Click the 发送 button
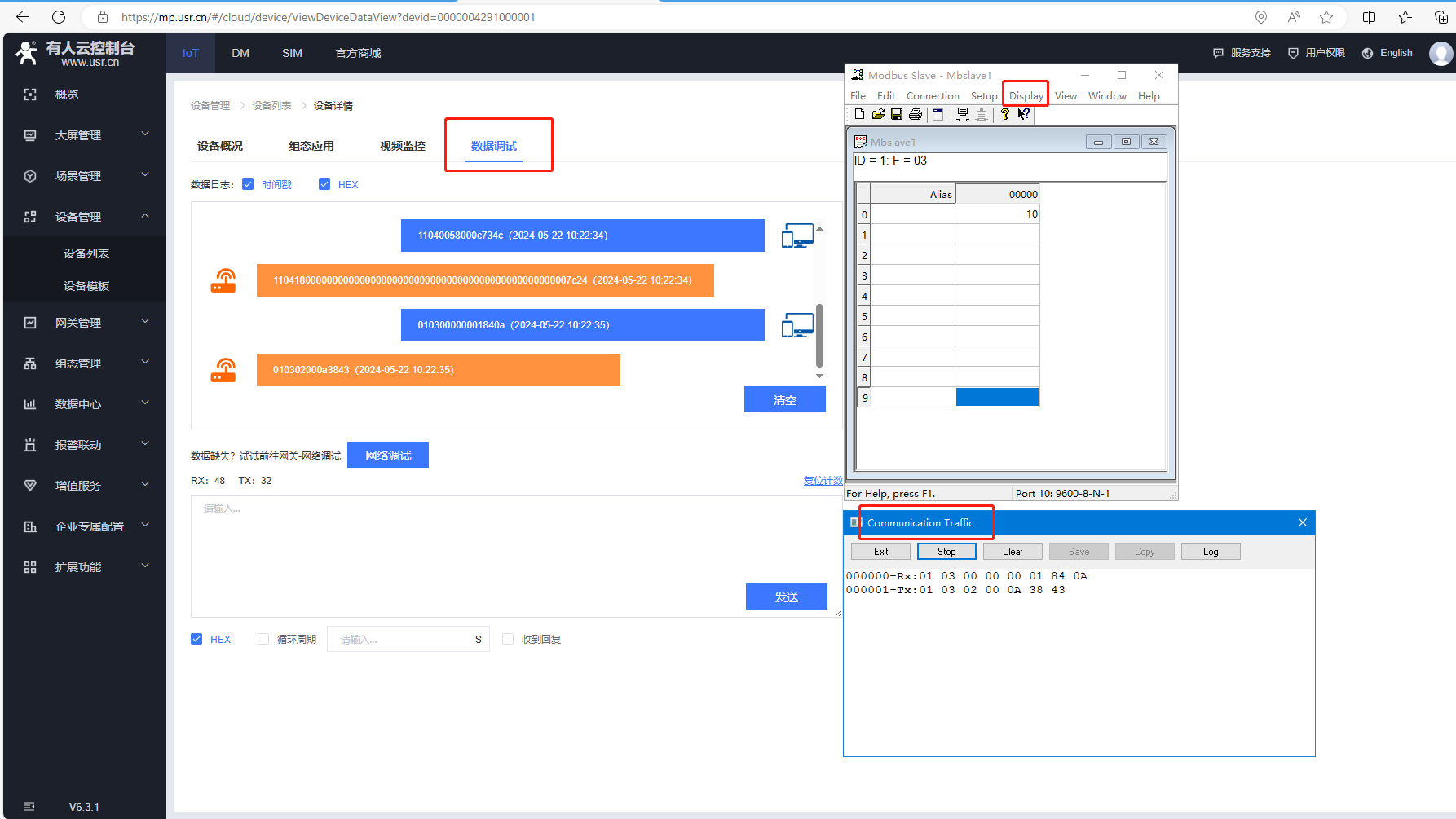The width and height of the screenshot is (1456, 819). click(x=787, y=597)
